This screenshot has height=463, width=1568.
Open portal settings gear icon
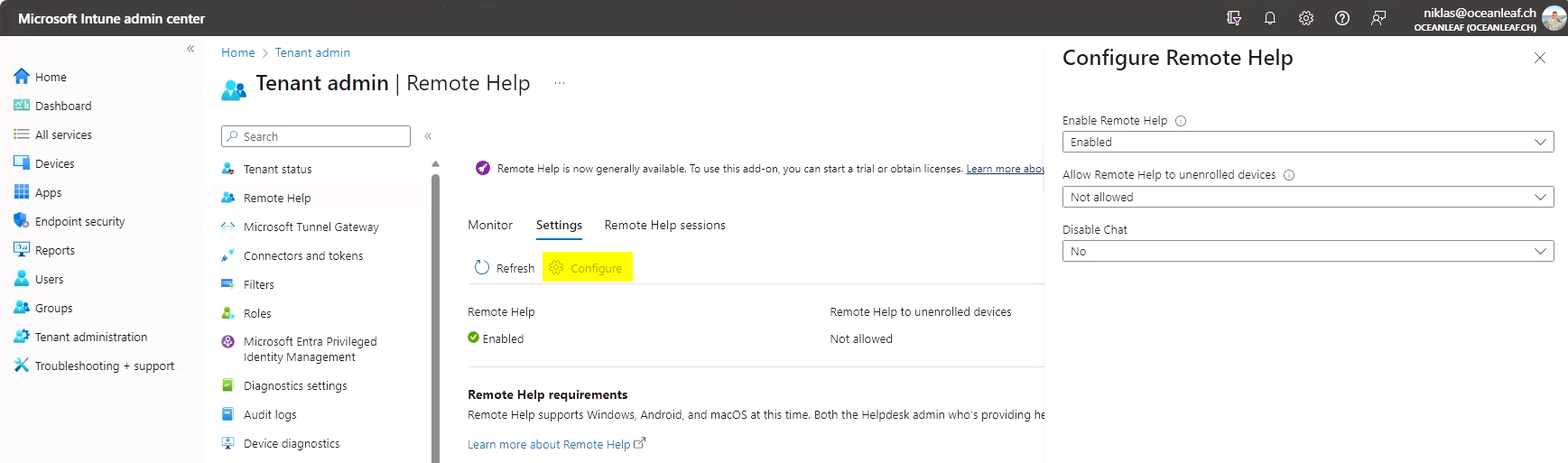pyautogui.click(x=1306, y=18)
